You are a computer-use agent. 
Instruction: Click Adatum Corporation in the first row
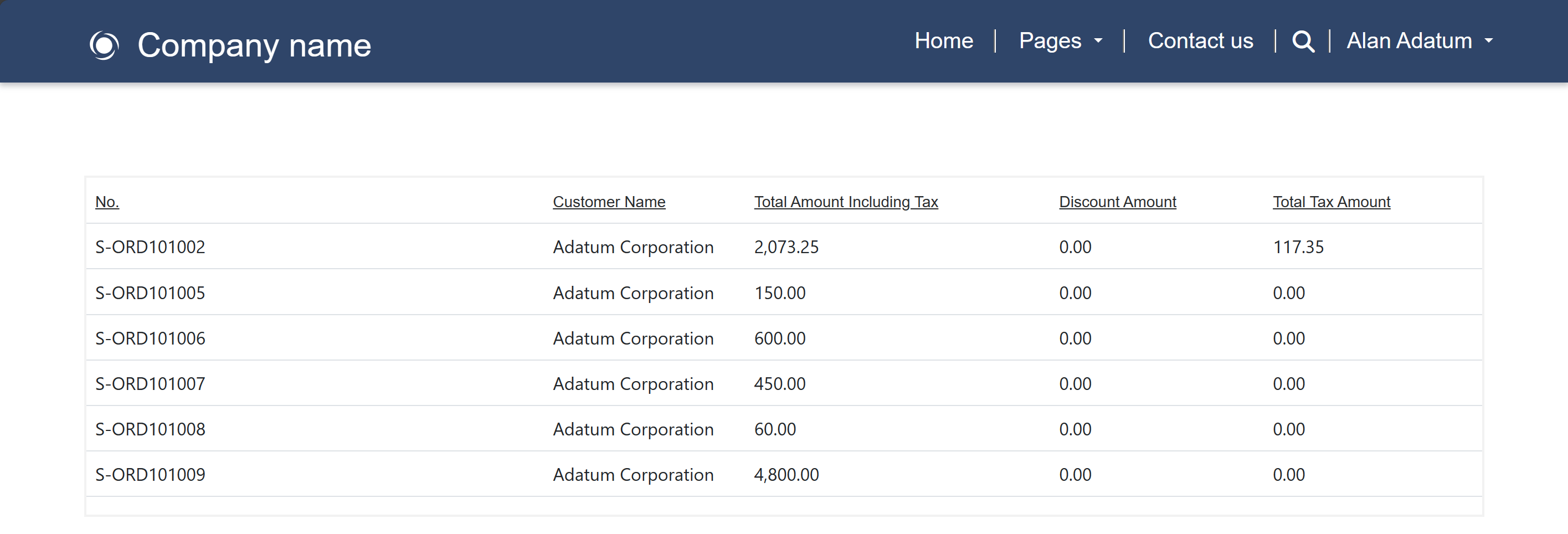click(633, 247)
